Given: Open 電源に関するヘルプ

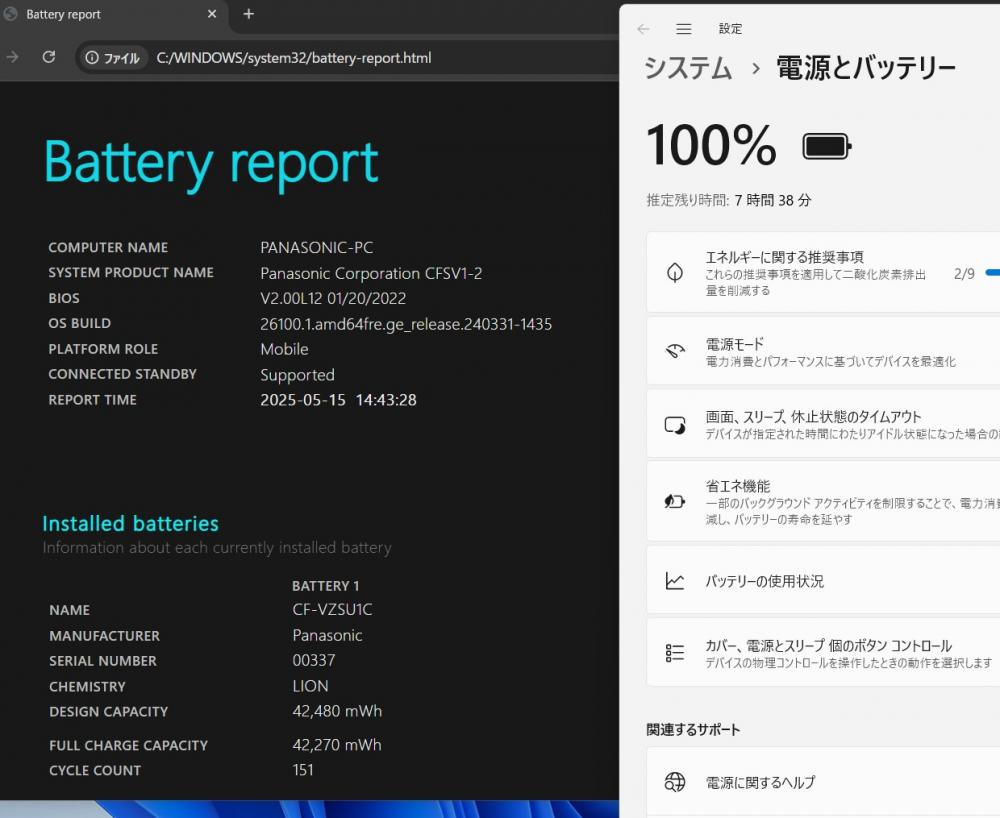Looking at the screenshot, I should tap(823, 782).
